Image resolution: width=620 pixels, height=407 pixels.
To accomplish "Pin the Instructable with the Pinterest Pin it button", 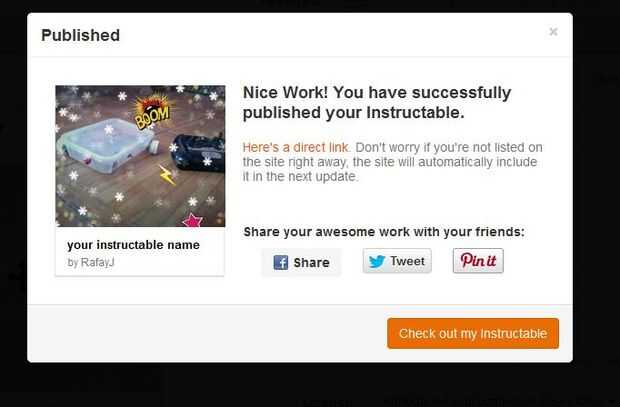I will coord(478,261).
